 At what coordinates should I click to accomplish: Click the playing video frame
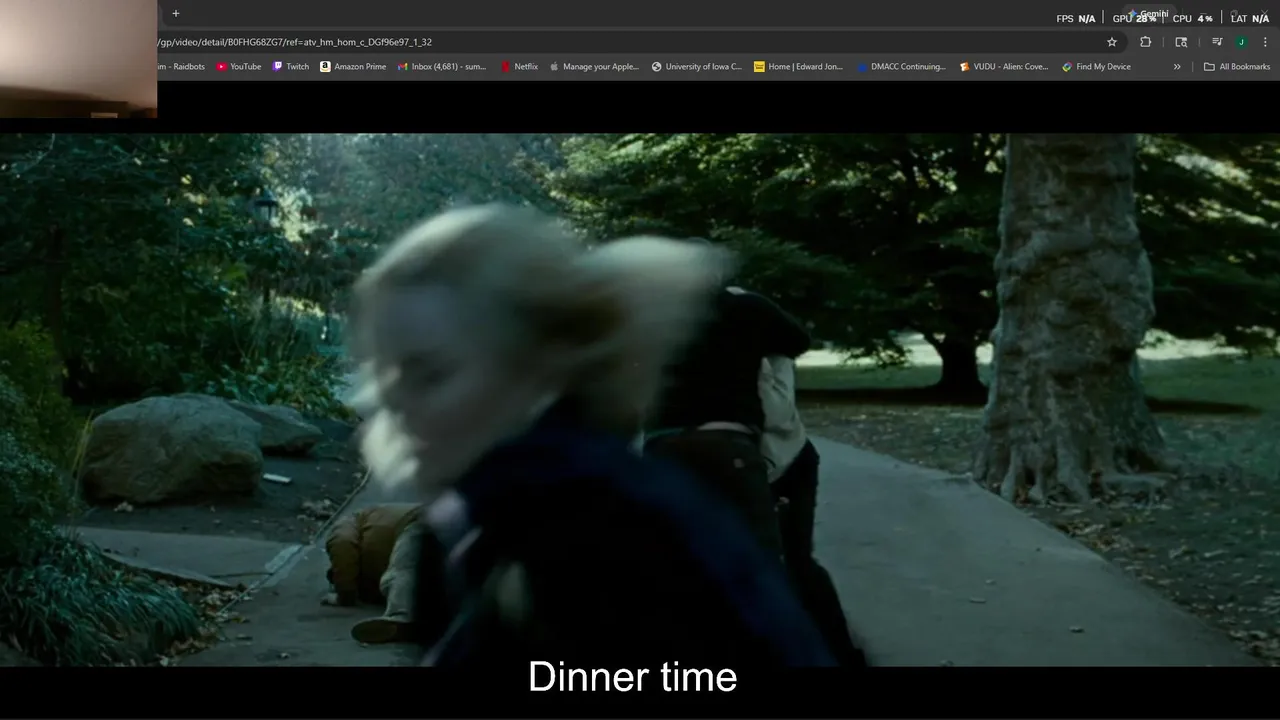click(x=640, y=400)
